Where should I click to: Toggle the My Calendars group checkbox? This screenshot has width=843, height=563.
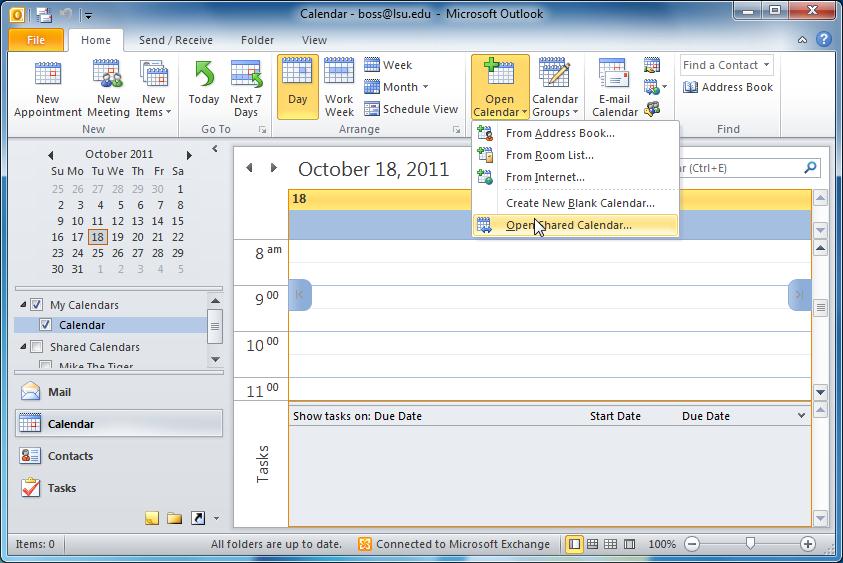pyautogui.click(x=36, y=305)
